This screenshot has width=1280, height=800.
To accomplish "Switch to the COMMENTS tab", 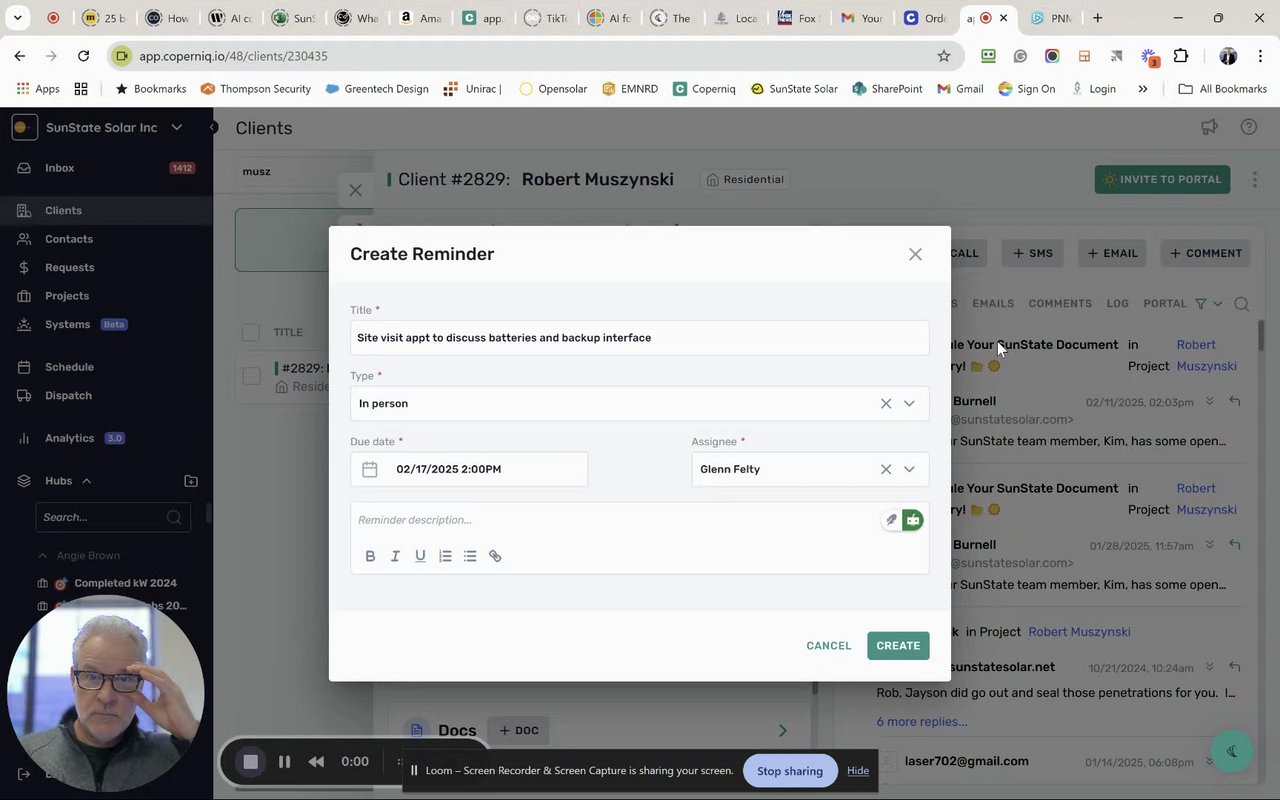I will [x=1060, y=303].
